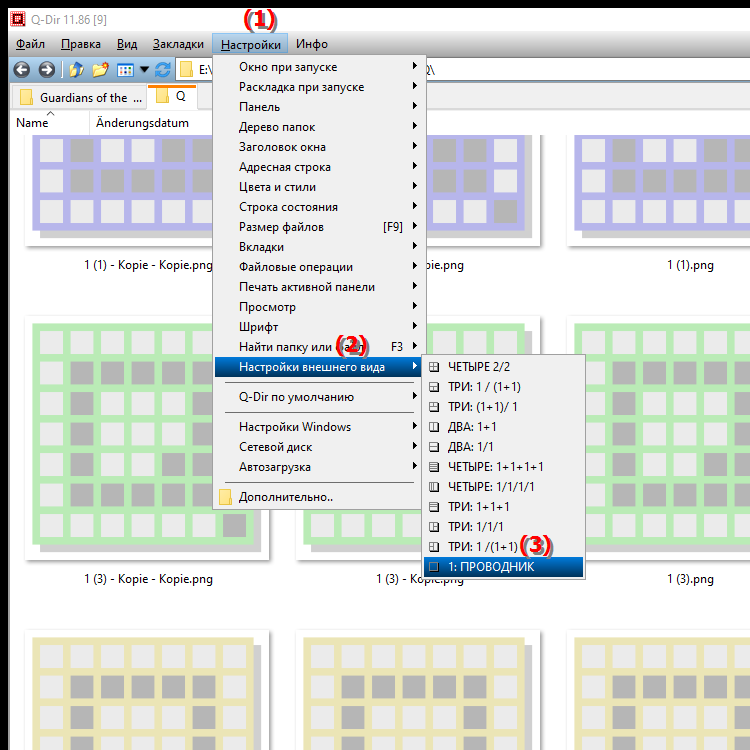The width and height of the screenshot is (750, 750).
Task: Switch to the Q folder tab
Action: (x=172, y=97)
